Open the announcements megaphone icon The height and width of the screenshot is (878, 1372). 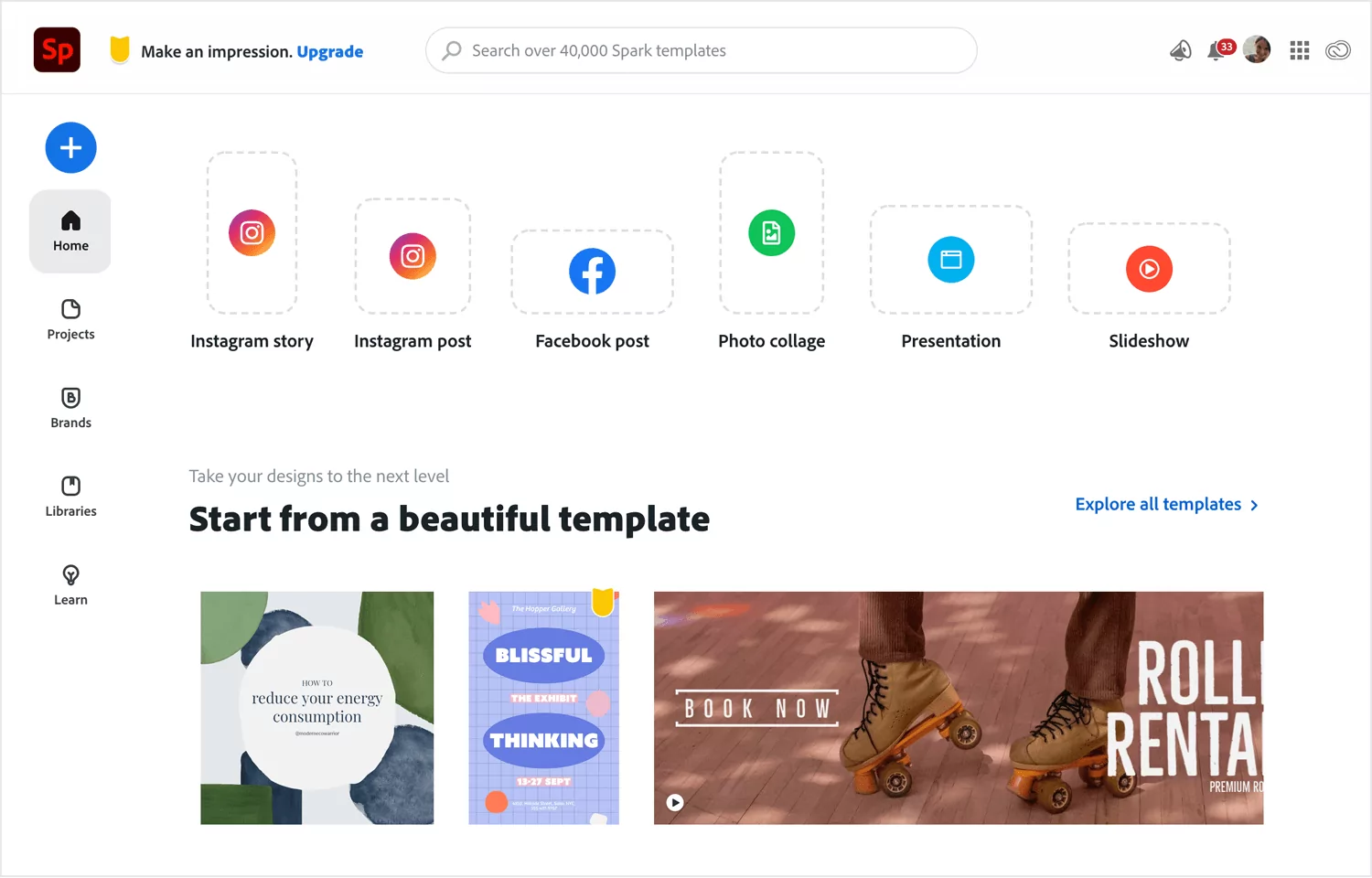tap(1180, 50)
